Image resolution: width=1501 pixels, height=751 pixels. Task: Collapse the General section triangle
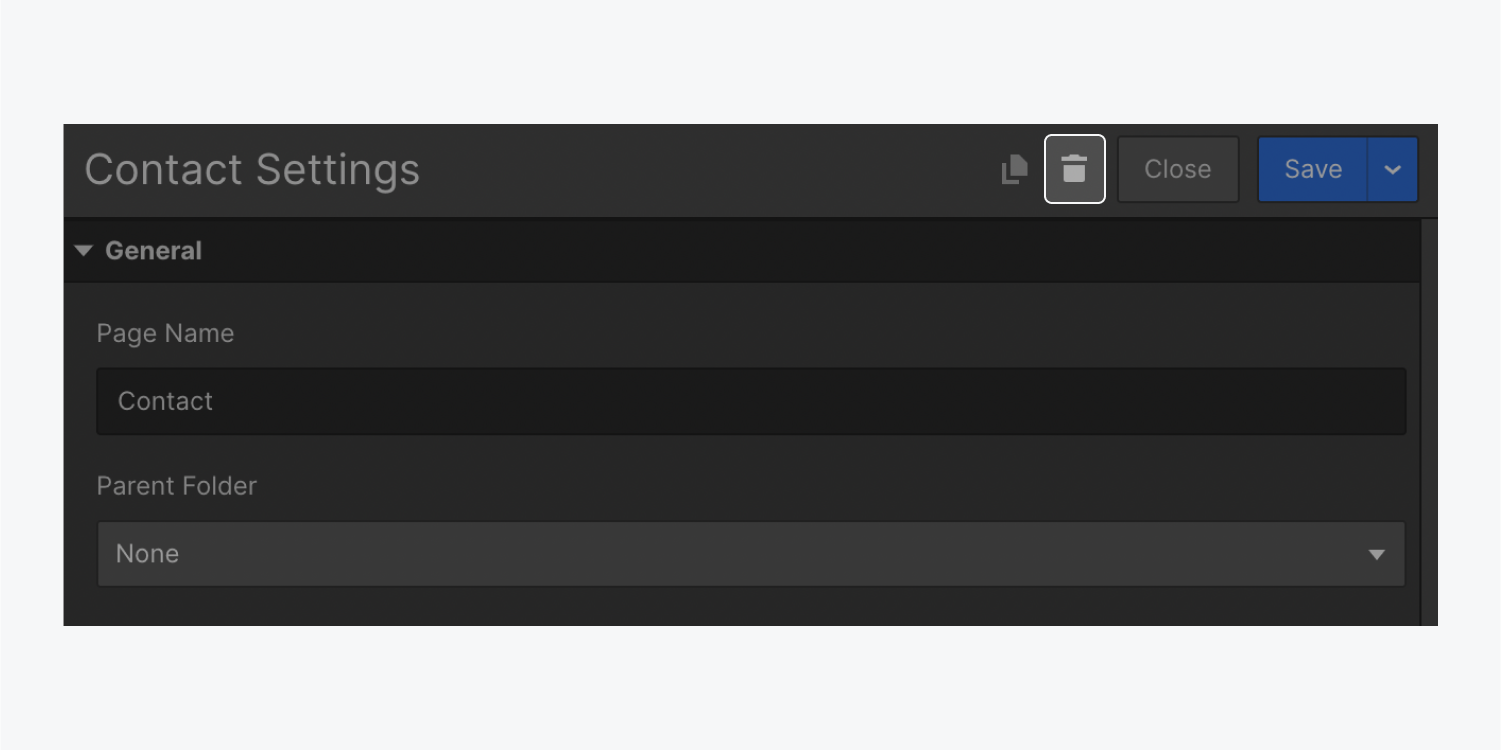coord(84,251)
